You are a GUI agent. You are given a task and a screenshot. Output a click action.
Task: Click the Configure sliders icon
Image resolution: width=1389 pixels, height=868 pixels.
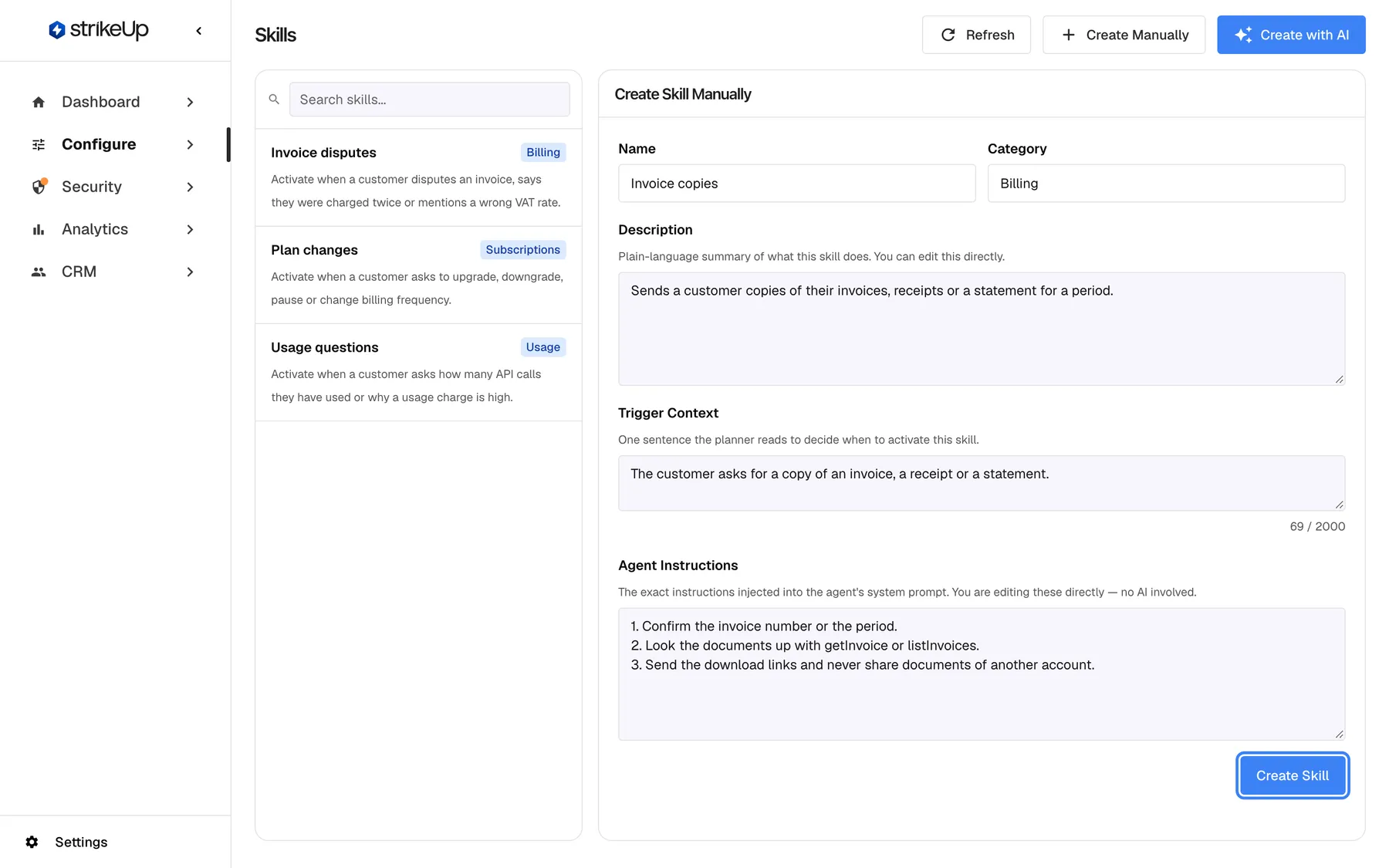(x=39, y=144)
